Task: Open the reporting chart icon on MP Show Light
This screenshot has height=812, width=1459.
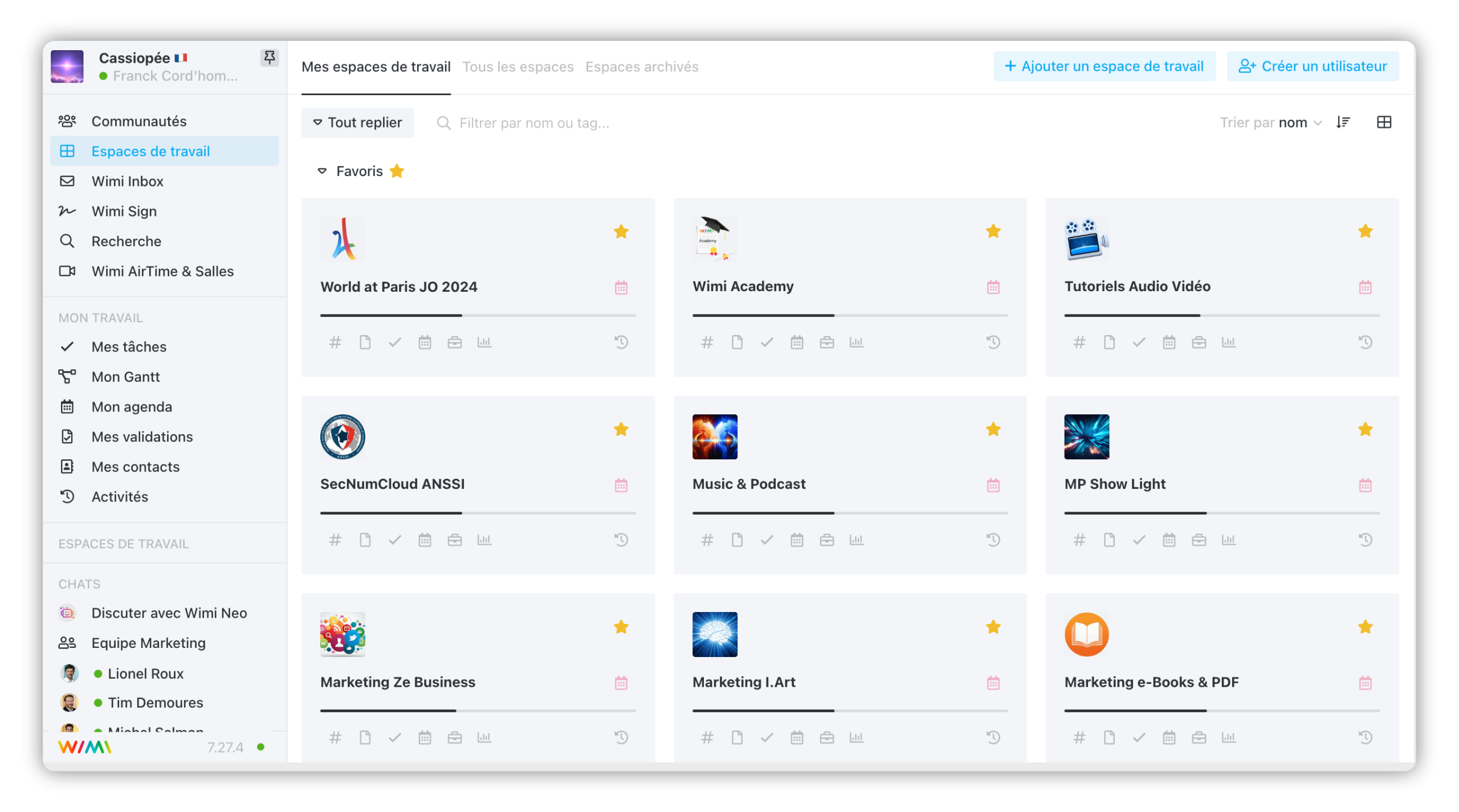Action: click(1228, 540)
